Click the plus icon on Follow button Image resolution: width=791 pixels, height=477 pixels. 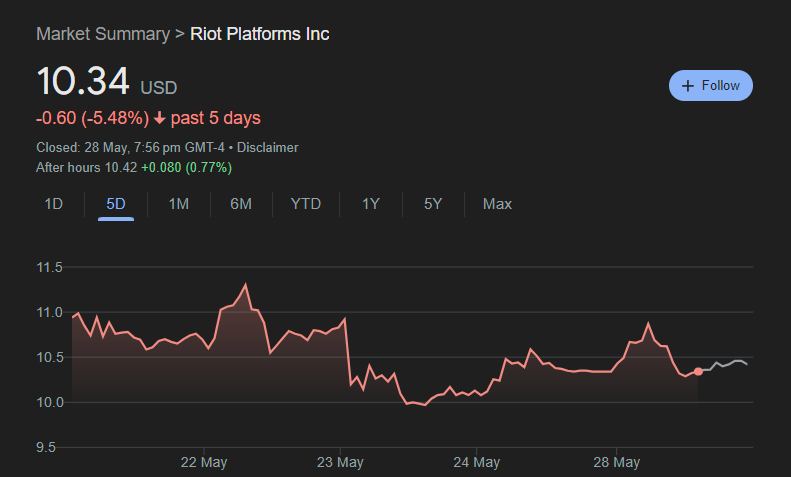(x=687, y=86)
